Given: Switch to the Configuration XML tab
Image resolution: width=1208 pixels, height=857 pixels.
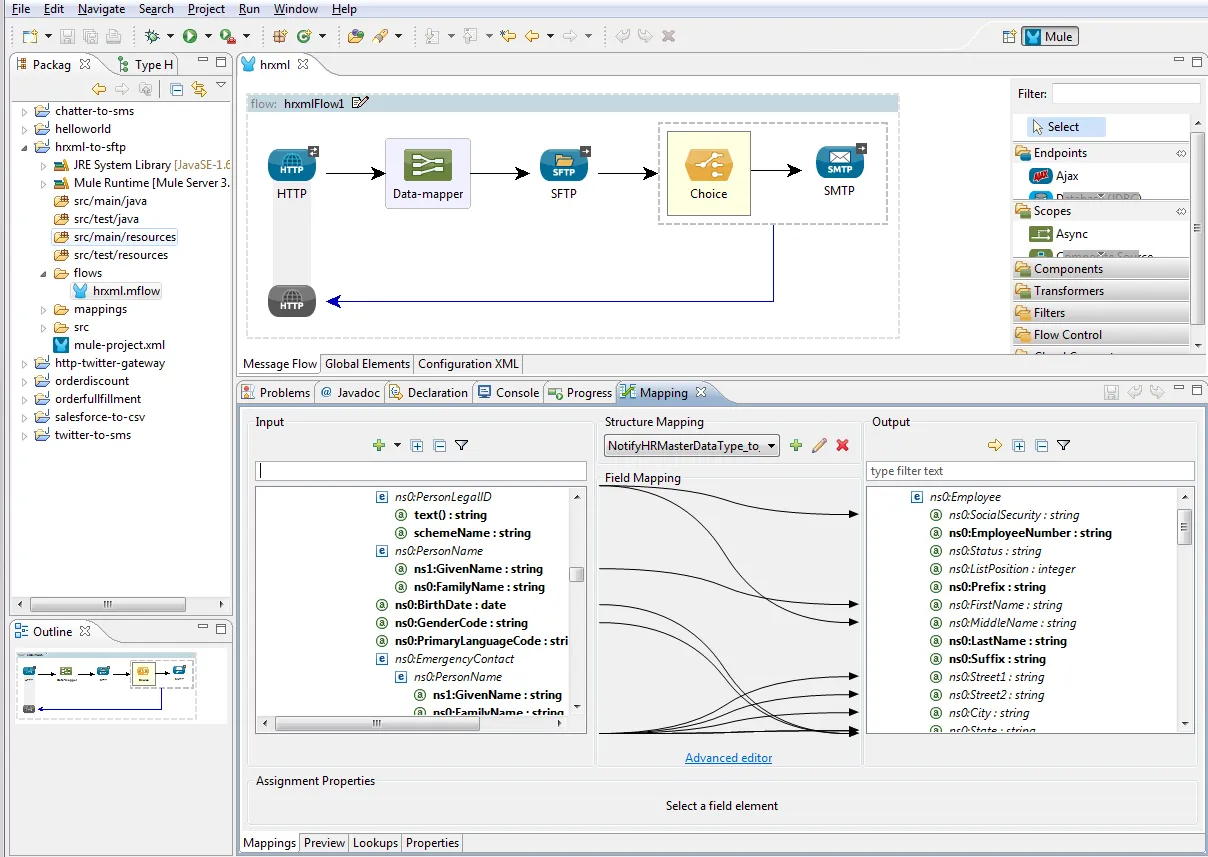Looking at the screenshot, I should click(468, 364).
